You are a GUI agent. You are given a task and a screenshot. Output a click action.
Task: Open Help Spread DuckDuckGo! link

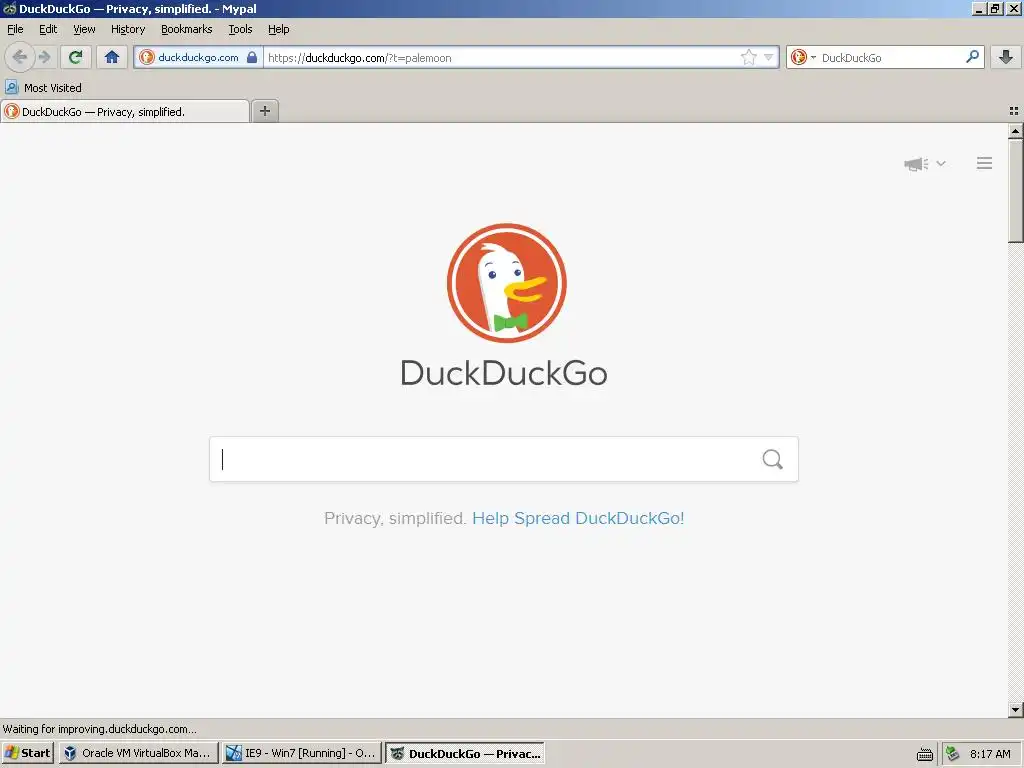tap(578, 518)
